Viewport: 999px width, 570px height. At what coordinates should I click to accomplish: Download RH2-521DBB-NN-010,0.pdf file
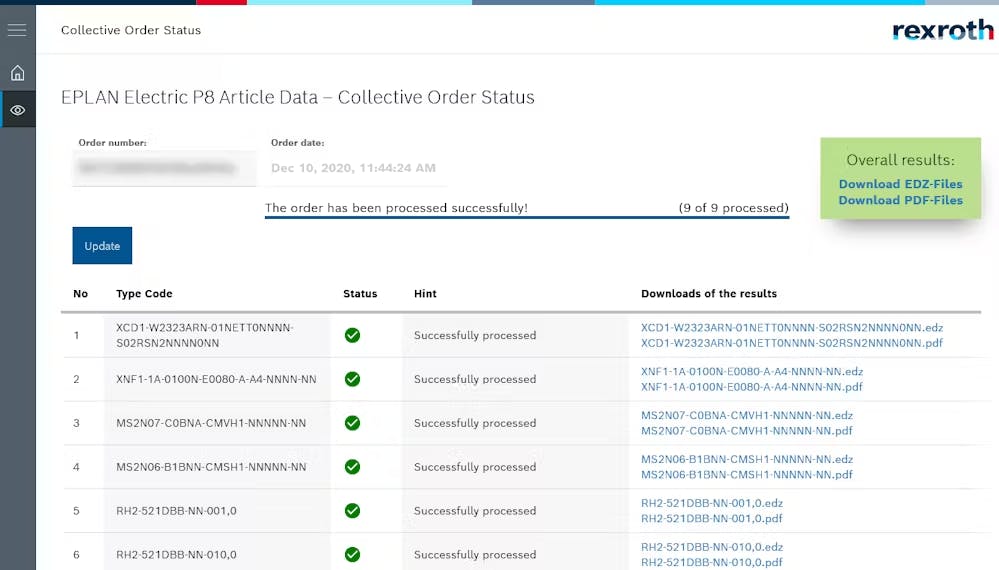pos(712,562)
